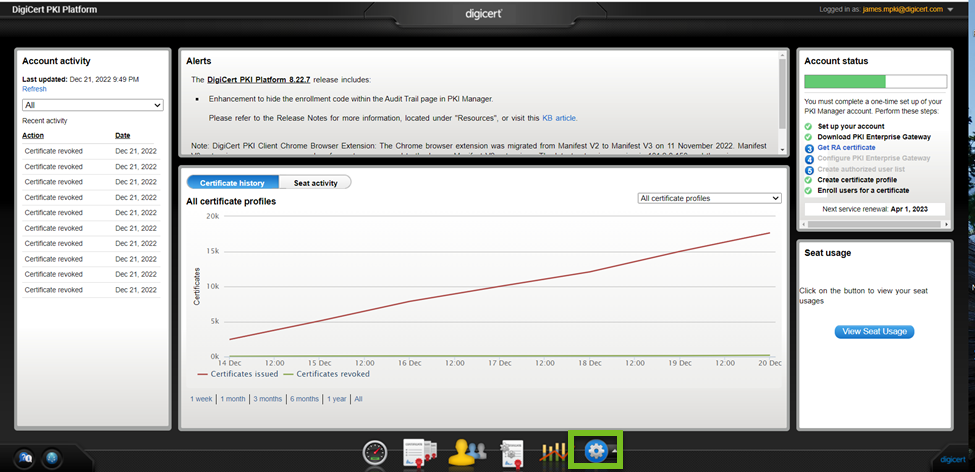Open the KB article link

click(560, 118)
